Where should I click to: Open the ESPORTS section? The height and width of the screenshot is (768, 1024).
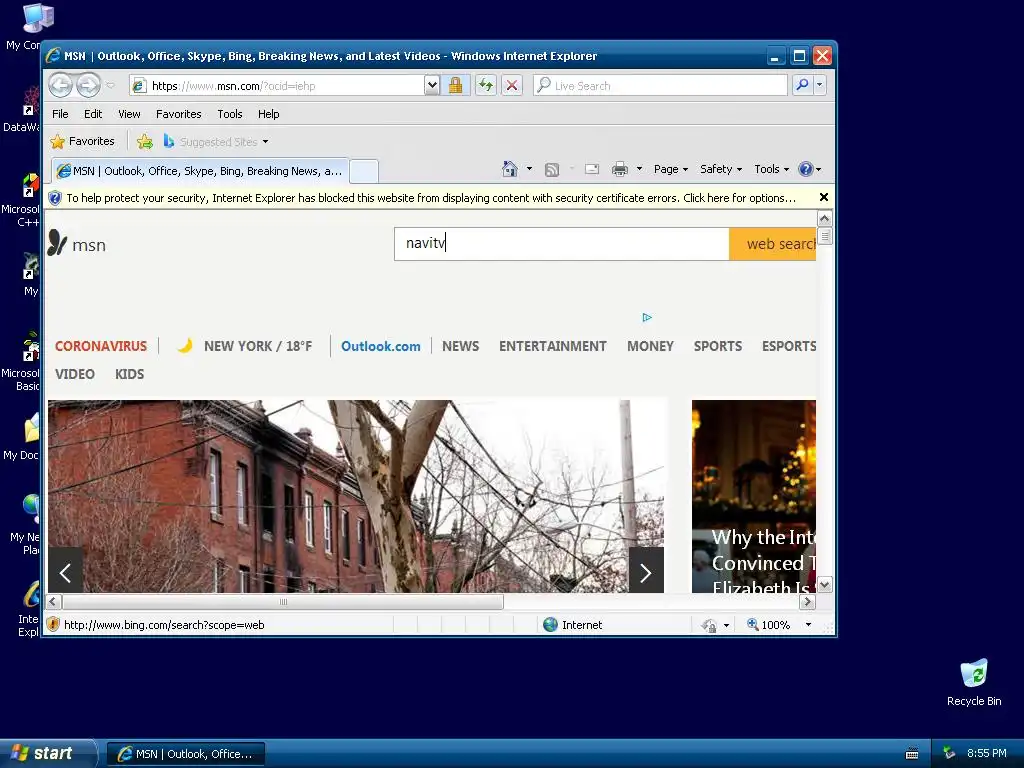point(789,346)
